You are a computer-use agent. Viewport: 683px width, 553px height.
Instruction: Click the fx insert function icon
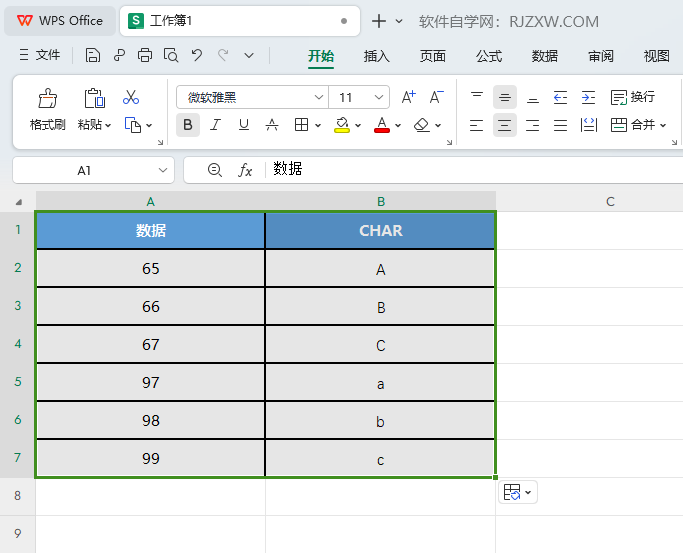(245, 170)
